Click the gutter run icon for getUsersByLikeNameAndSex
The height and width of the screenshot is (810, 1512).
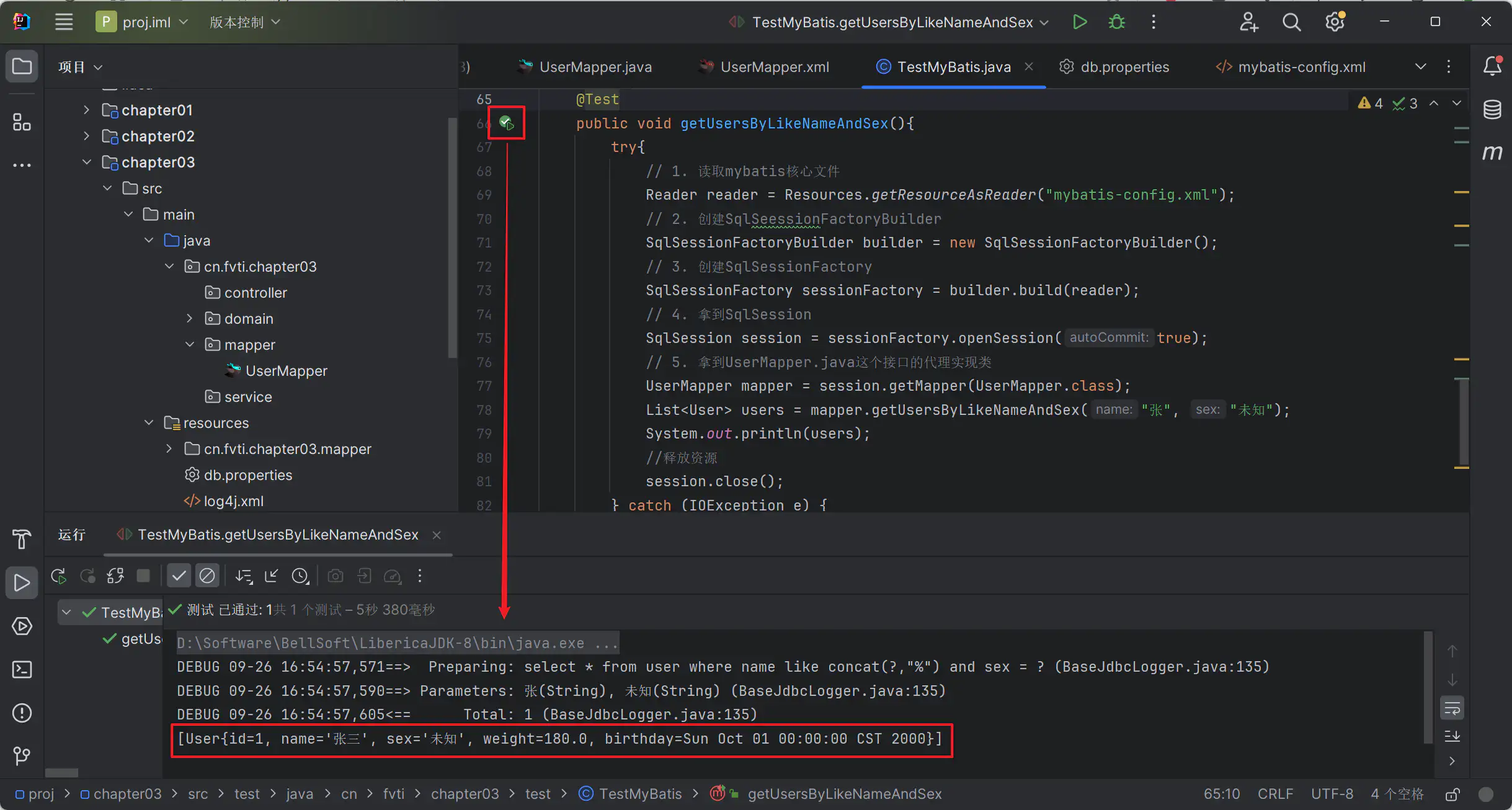point(507,123)
